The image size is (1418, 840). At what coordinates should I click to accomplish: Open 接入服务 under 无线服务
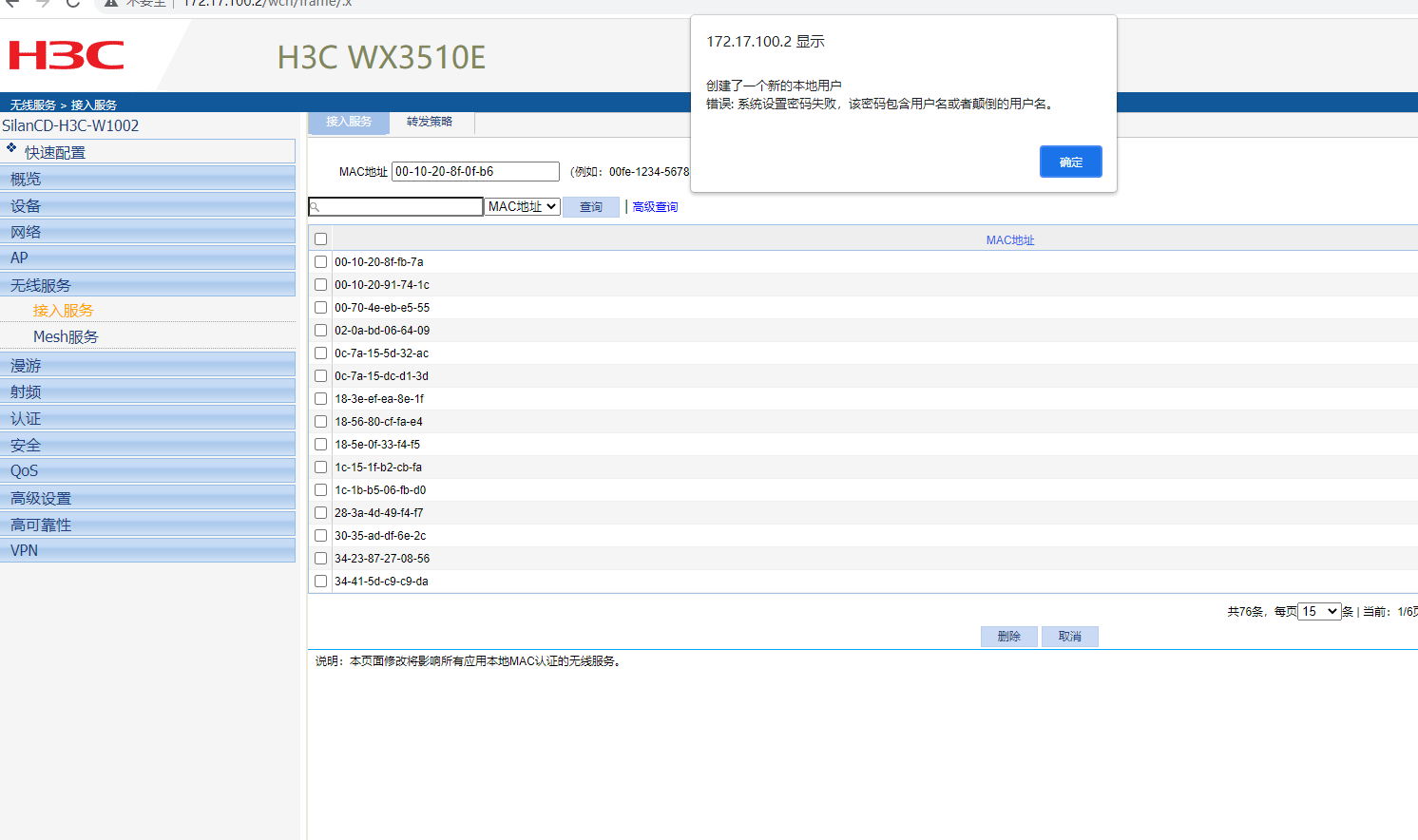[63, 311]
